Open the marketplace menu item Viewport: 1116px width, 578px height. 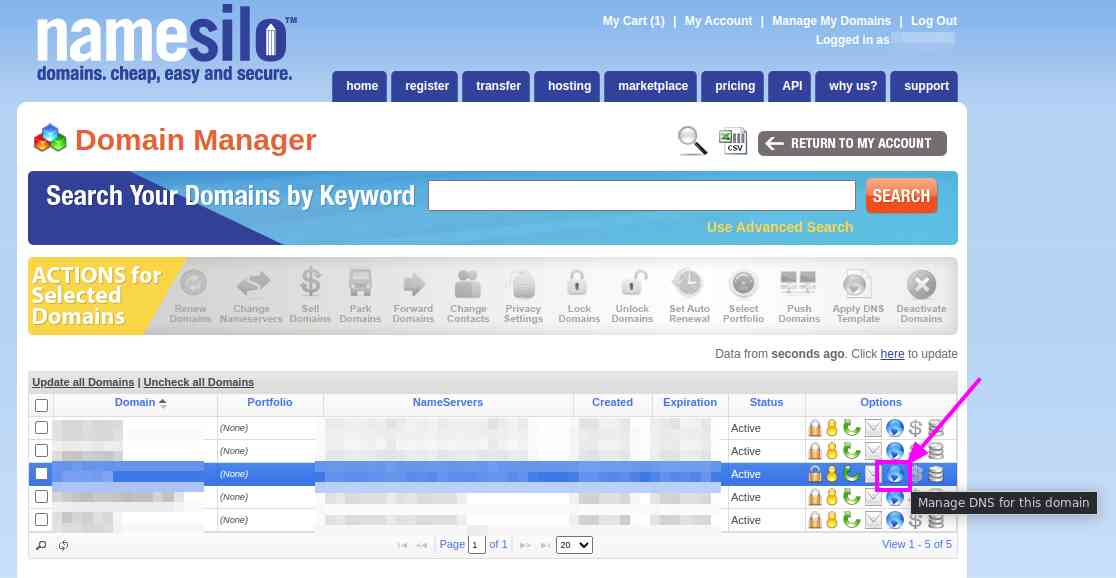651,86
